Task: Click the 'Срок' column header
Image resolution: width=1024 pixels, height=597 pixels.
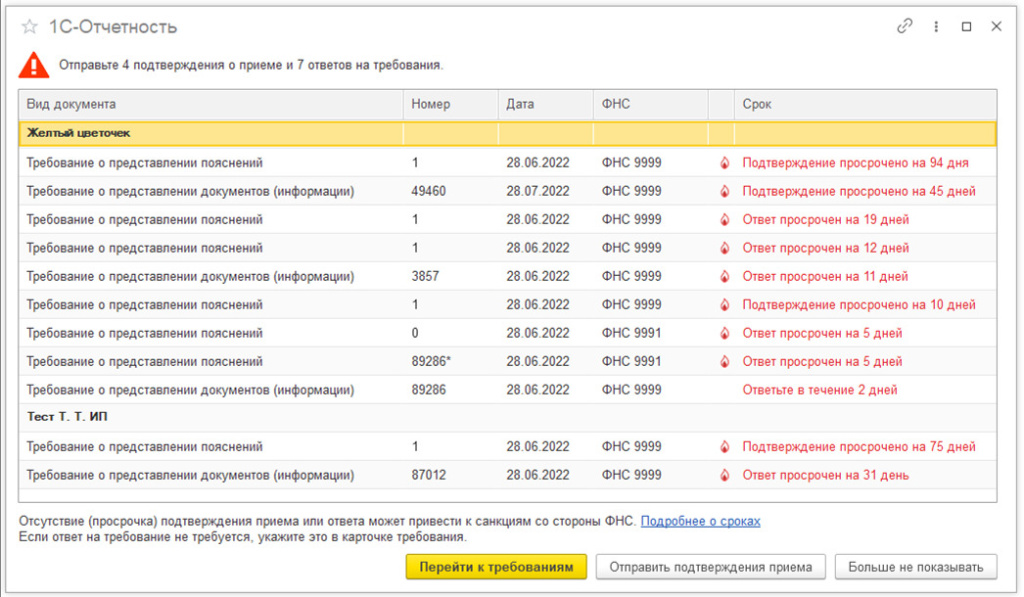Action: pos(865,104)
